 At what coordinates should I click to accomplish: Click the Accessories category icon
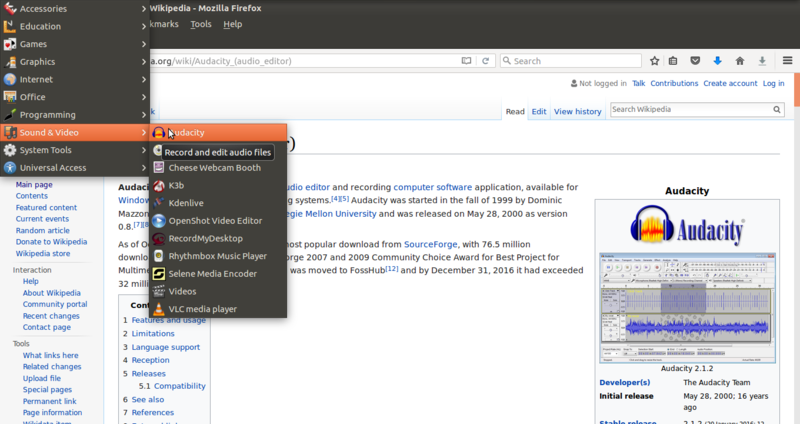coord(10,9)
